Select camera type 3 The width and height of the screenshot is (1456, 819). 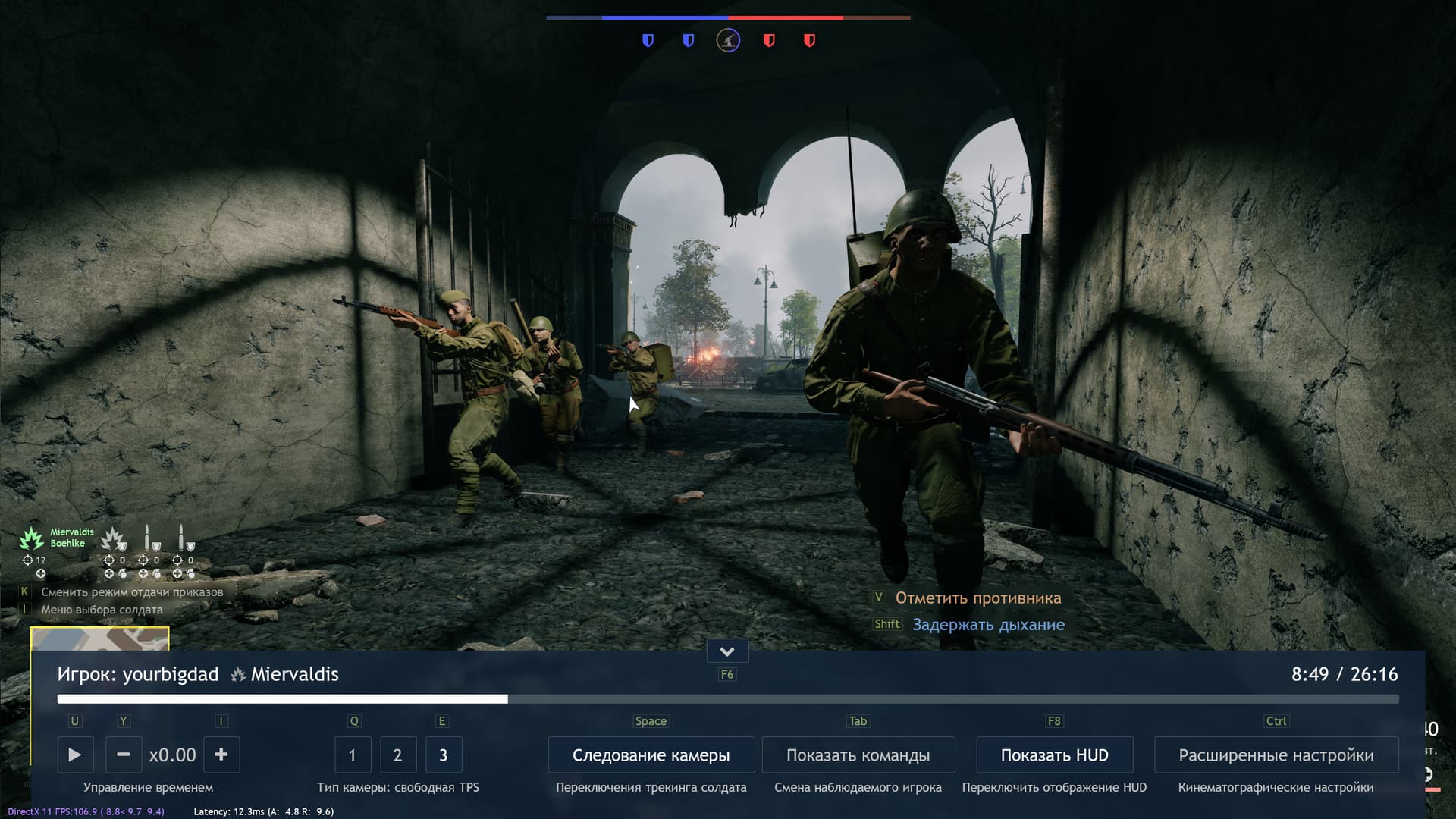coord(443,755)
